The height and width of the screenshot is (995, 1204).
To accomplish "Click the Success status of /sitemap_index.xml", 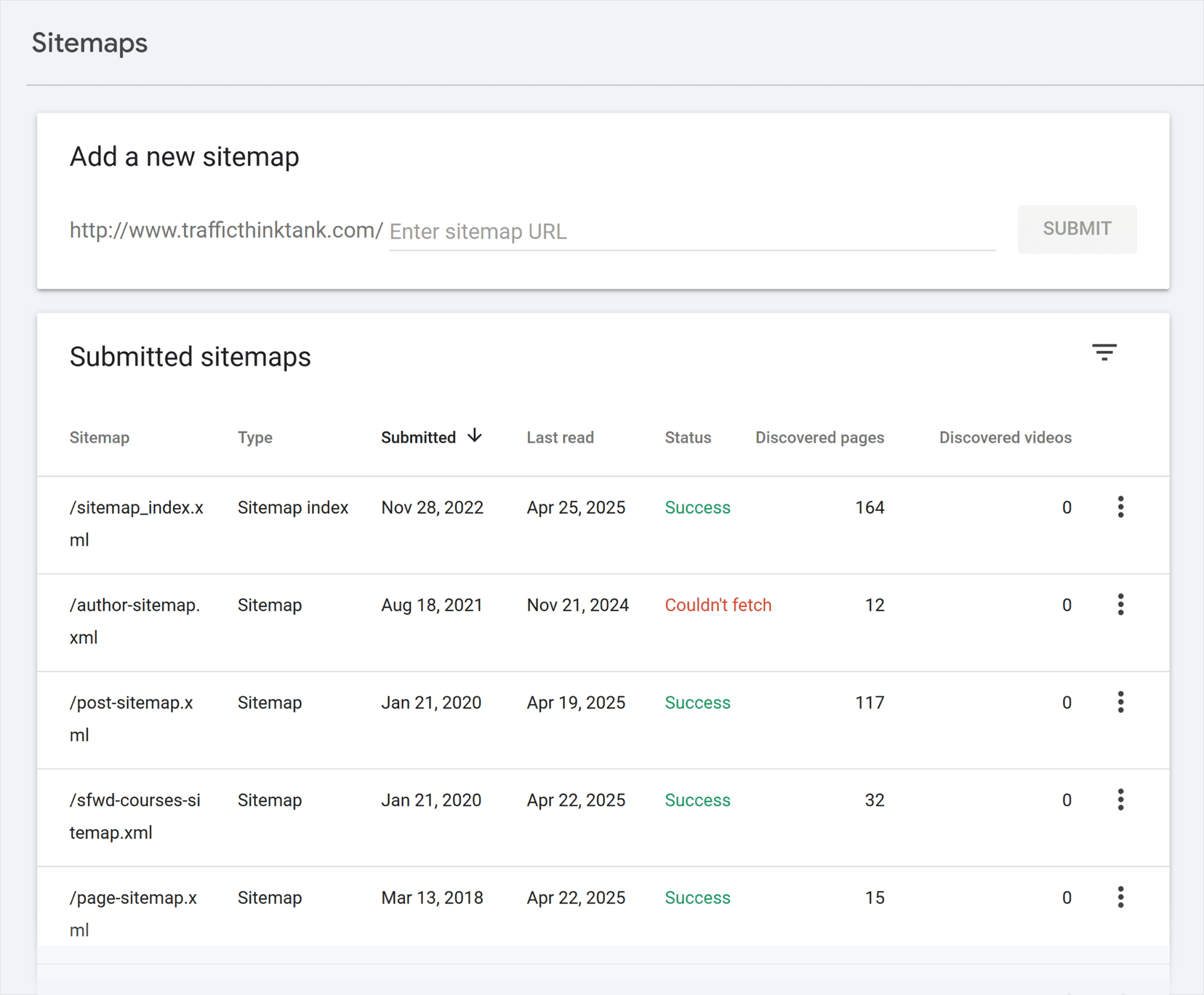I will [697, 507].
